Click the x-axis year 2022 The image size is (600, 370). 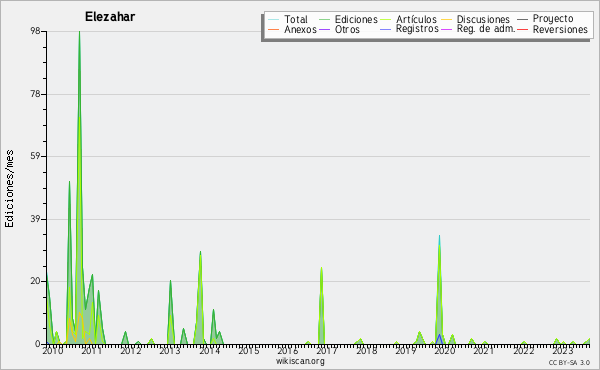(x=523, y=350)
